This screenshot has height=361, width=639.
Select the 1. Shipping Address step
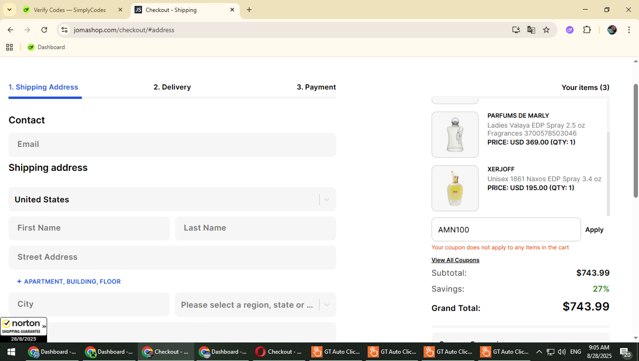pyautogui.click(x=43, y=87)
